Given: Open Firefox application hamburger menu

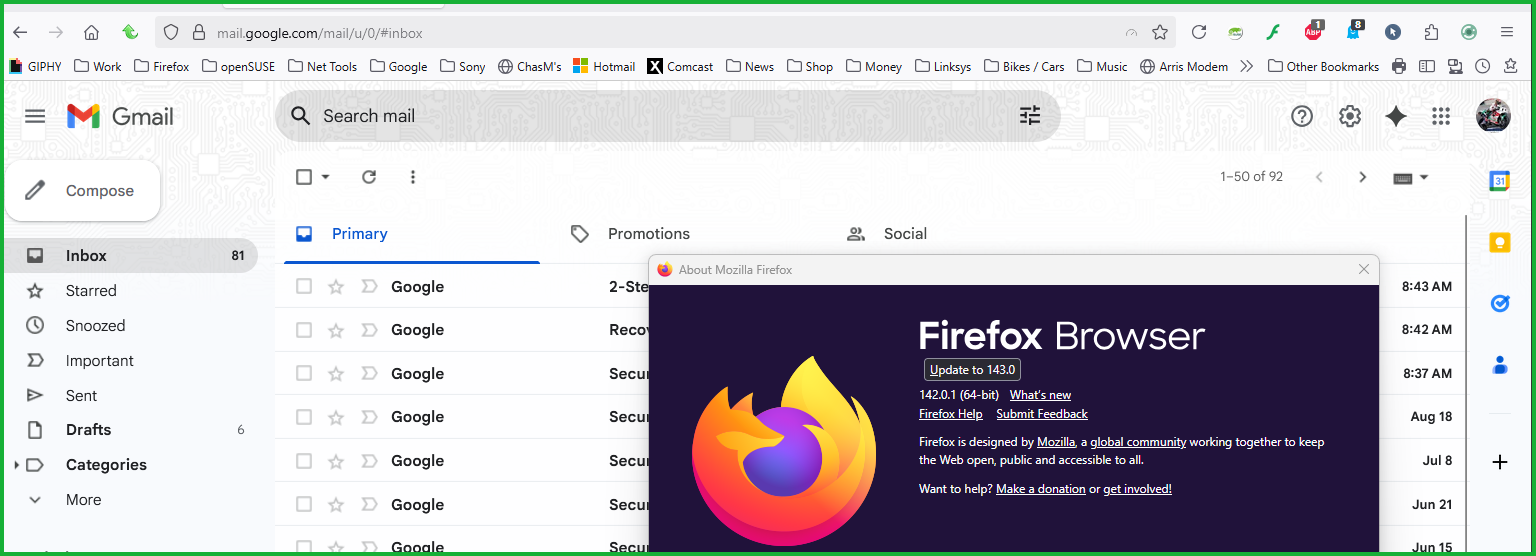Looking at the screenshot, I should point(1507,32).
